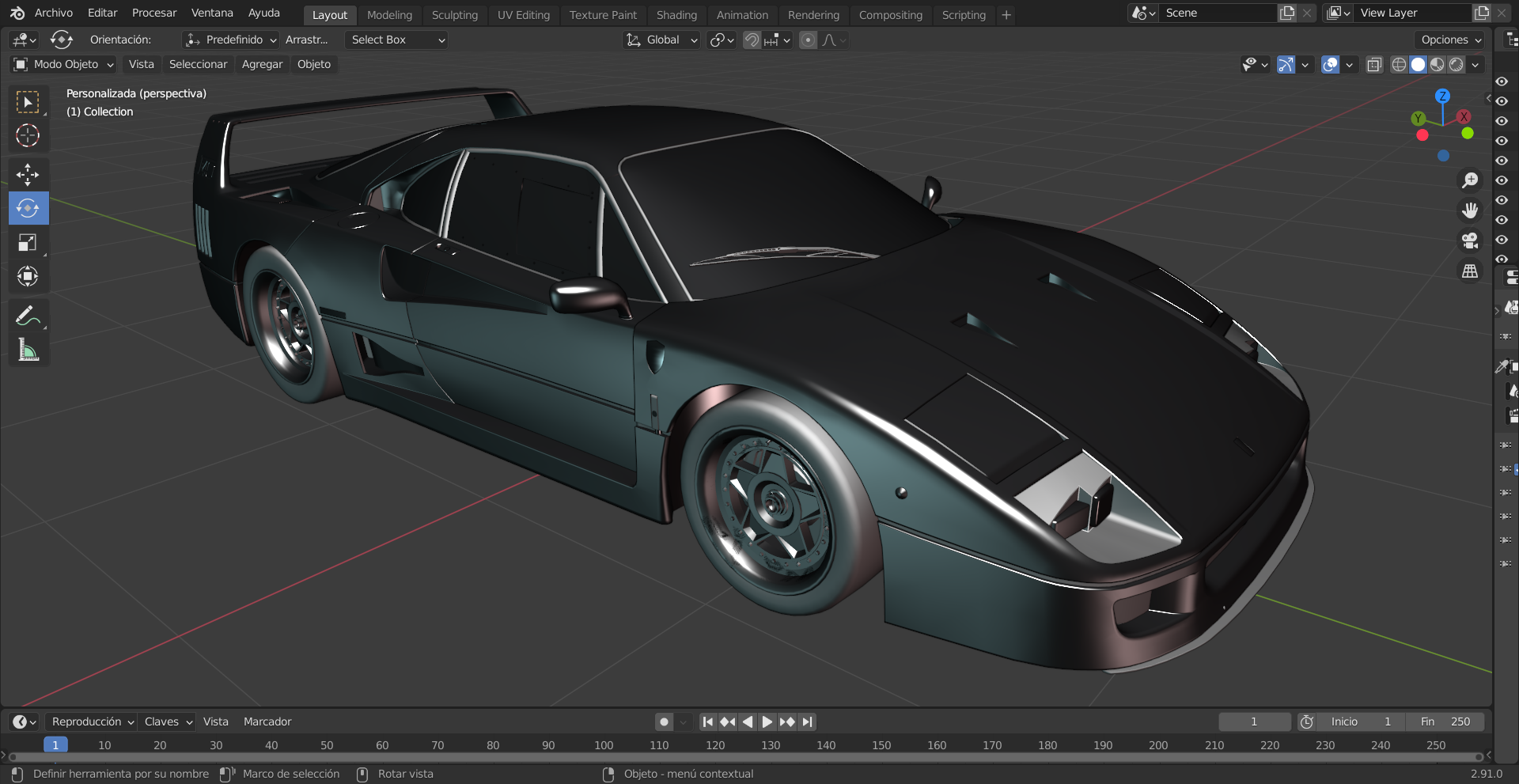Toggle auto keying record button
The height and width of the screenshot is (784, 1519).
pyautogui.click(x=665, y=722)
